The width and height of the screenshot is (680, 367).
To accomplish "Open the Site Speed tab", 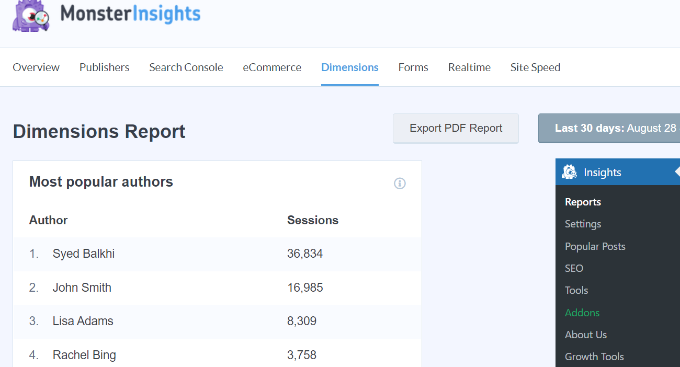I will (x=535, y=67).
